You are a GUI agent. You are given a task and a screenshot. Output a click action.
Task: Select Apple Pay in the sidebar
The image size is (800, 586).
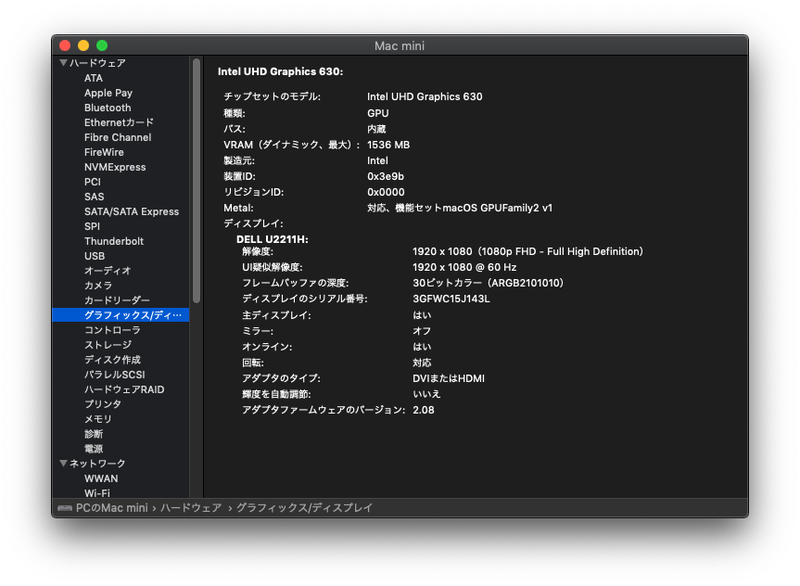click(108, 93)
